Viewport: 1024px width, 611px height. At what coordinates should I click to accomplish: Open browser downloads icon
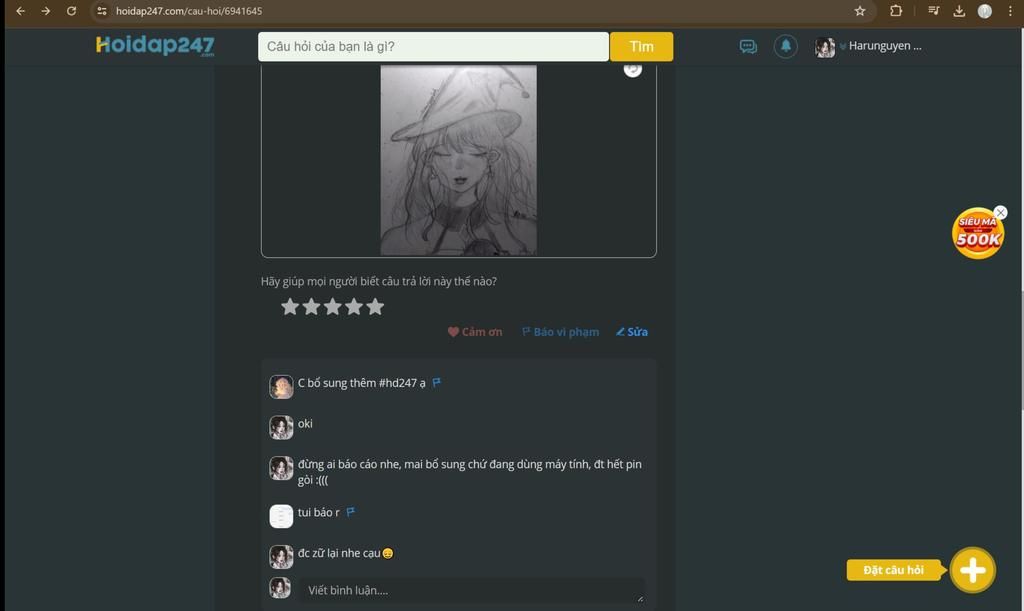click(x=959, y=10)
